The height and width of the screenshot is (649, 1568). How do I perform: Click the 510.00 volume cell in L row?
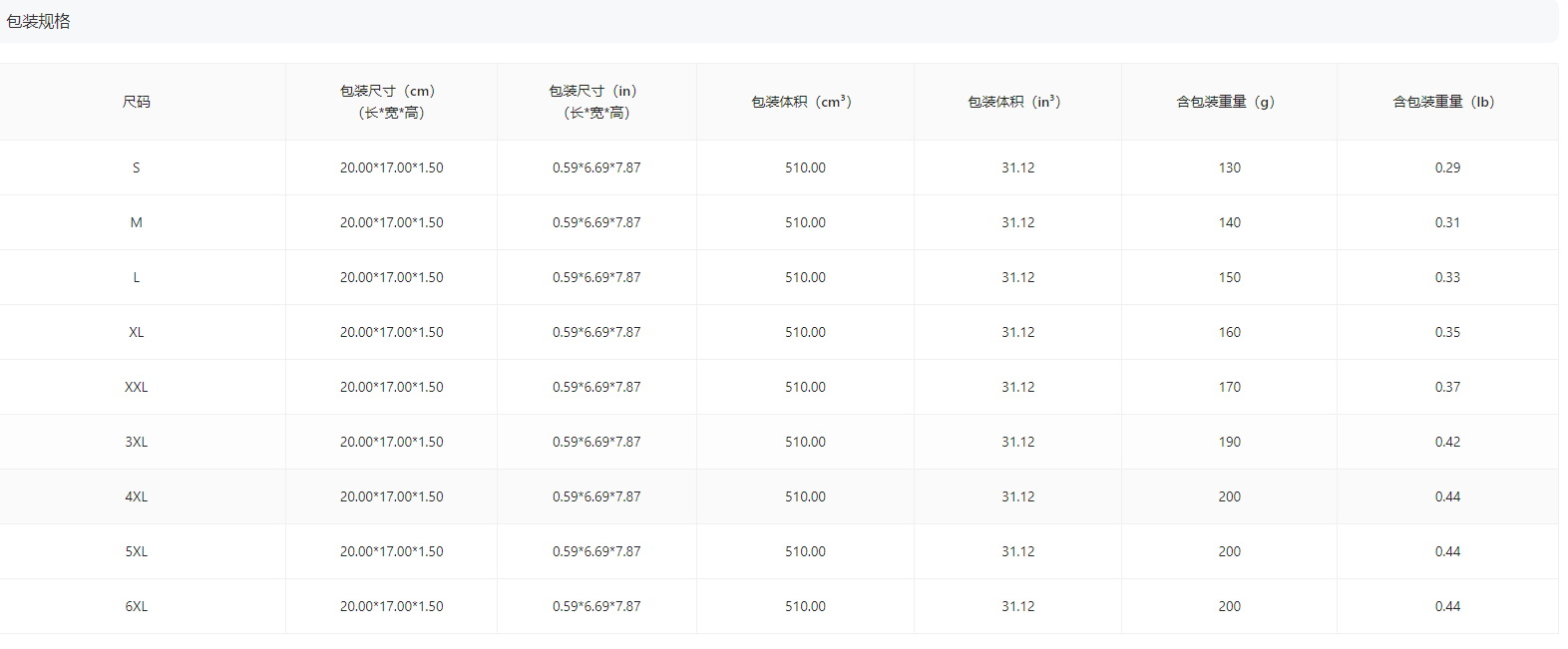[x=805, y=277]
